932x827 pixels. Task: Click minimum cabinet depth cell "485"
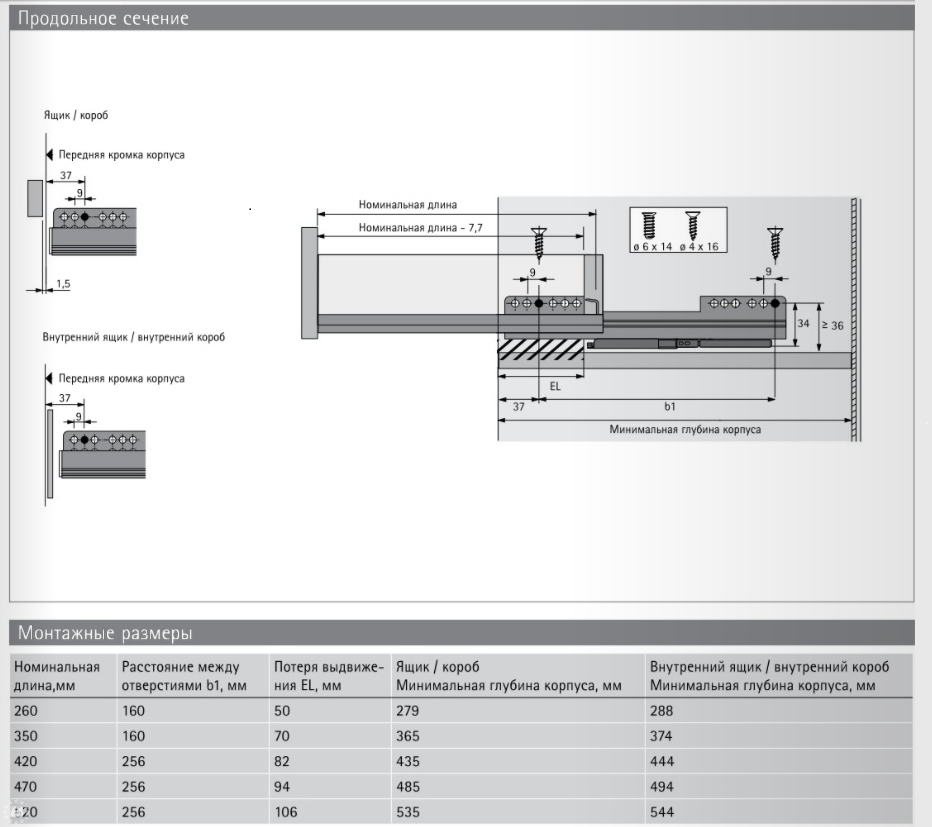coord(408,787)
